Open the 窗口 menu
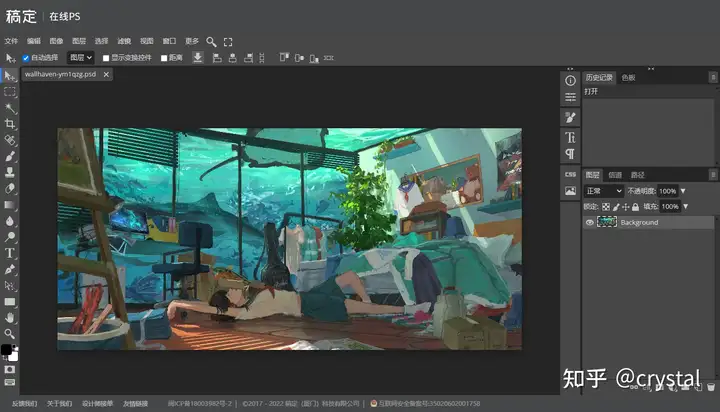This screenshot has height=412, width=720. point(169,41)
